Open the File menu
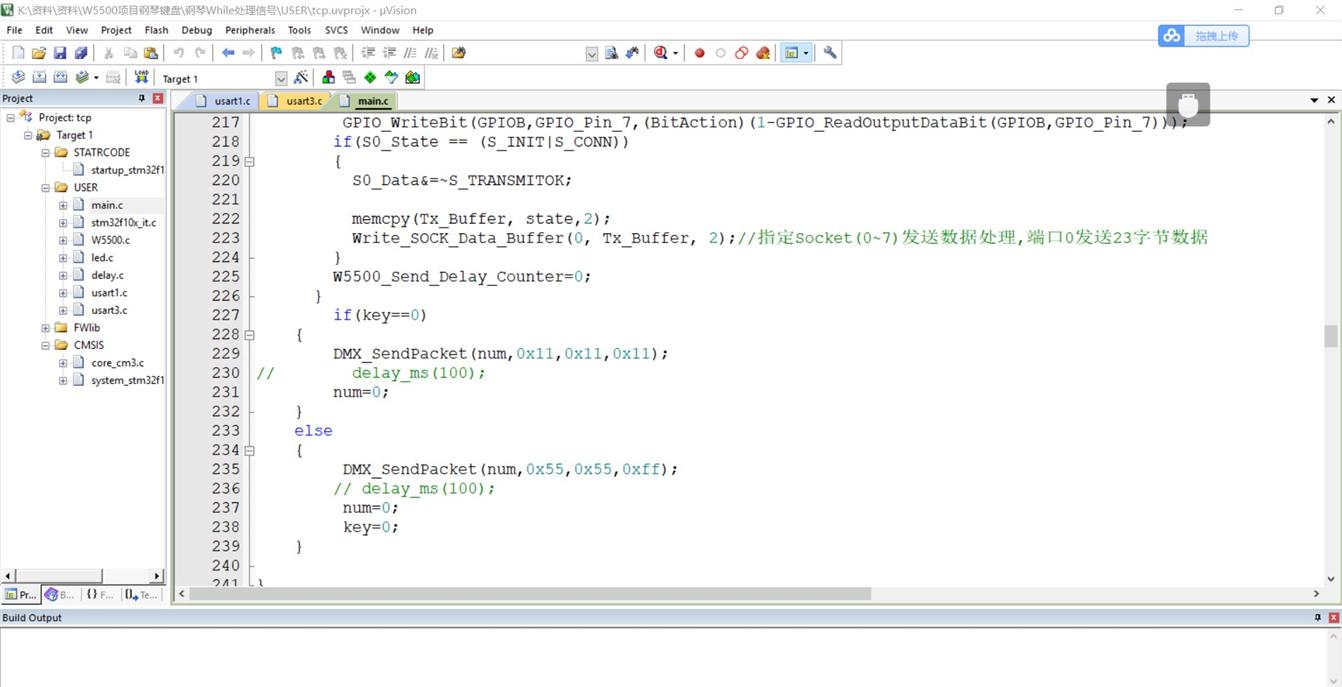Viewport: 1342px width, 687px height. [14, 30]
